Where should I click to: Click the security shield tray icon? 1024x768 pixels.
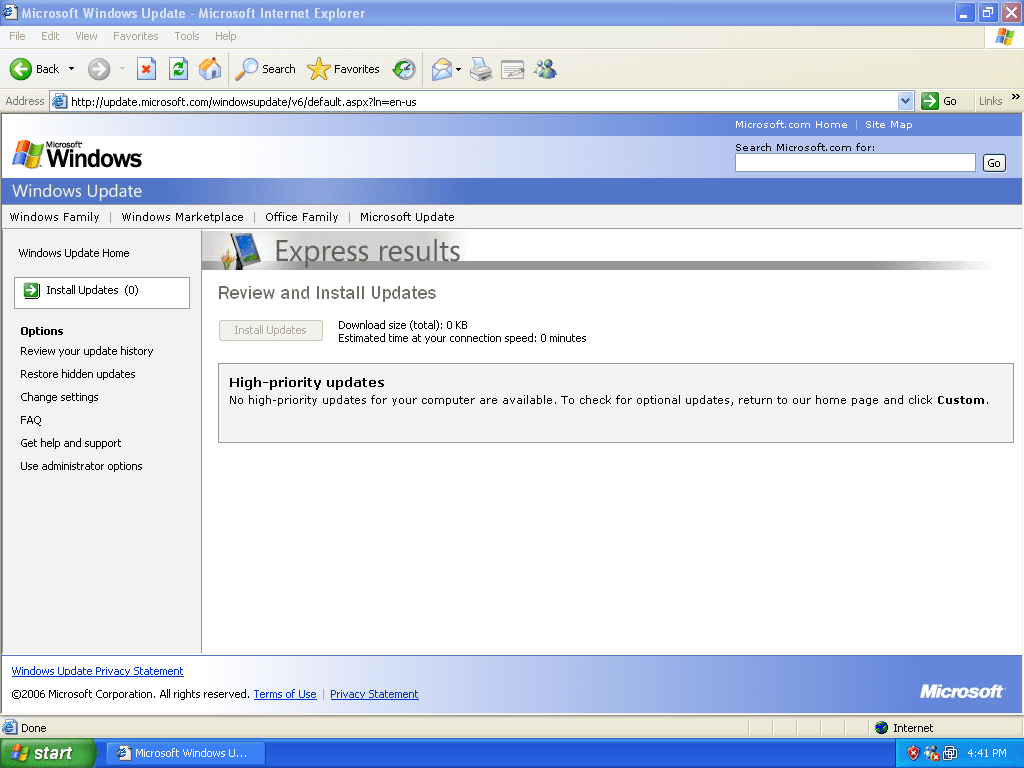pos(913,753)
